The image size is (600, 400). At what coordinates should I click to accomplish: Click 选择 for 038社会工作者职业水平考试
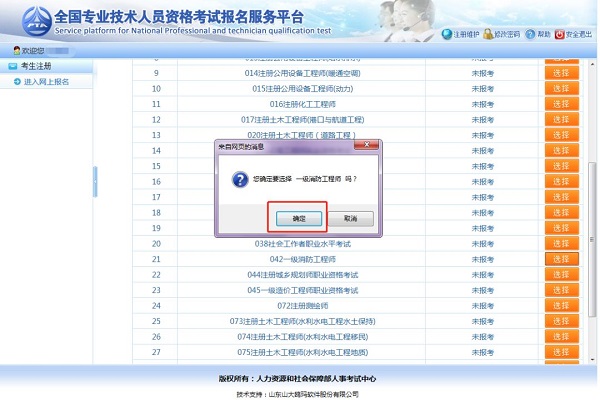pyautogui.click(x=561, y=243)
